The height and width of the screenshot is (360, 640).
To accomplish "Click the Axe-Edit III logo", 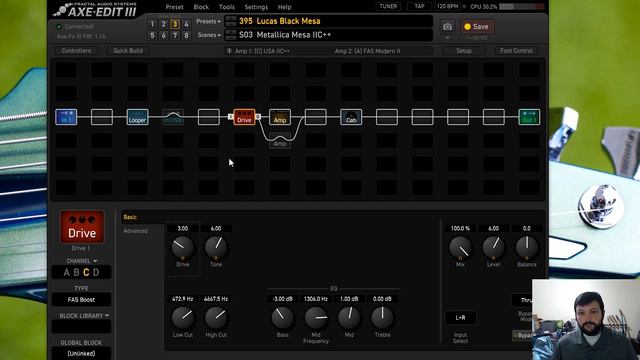I will pos(95,9).
